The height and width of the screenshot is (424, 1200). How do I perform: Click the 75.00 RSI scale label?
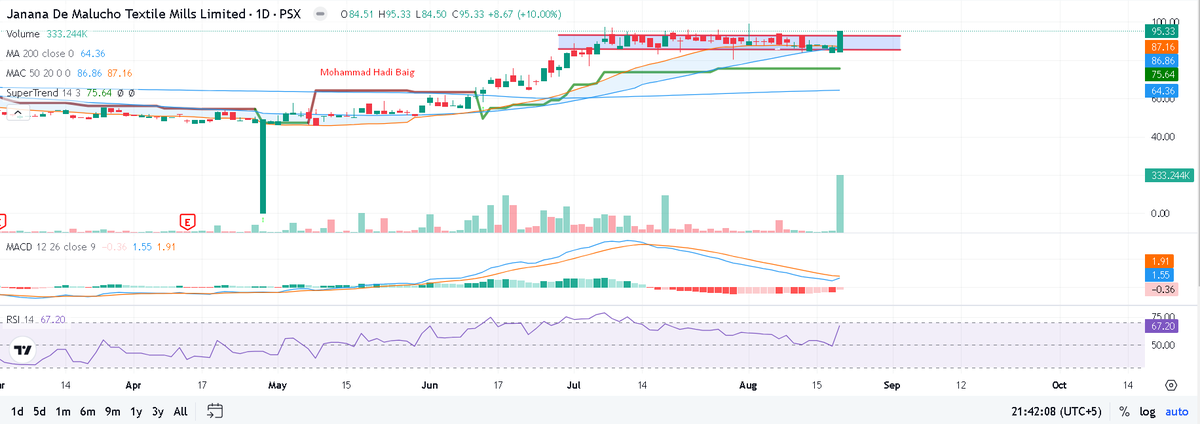pos(1163,314)
